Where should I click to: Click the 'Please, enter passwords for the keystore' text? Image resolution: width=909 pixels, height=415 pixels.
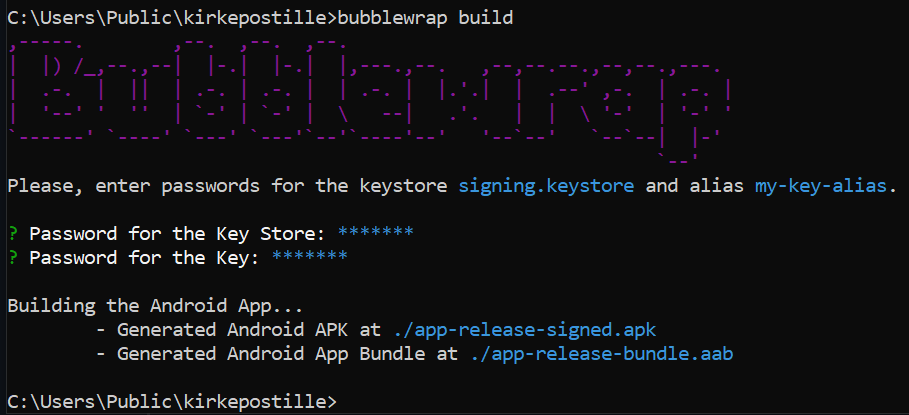tap(227, 186)
